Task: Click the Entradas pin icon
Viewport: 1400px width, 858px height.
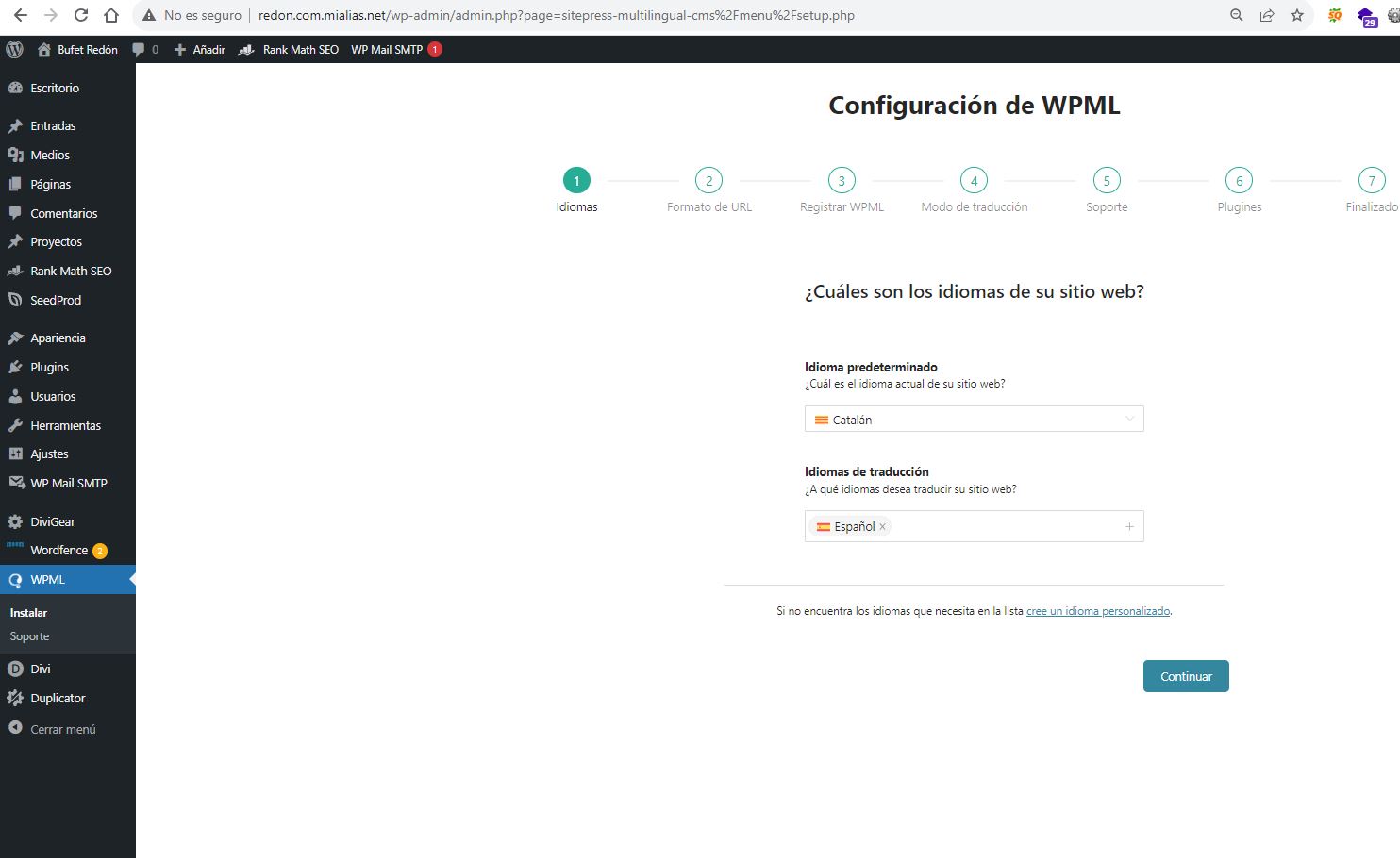Action: pos(15,125)
